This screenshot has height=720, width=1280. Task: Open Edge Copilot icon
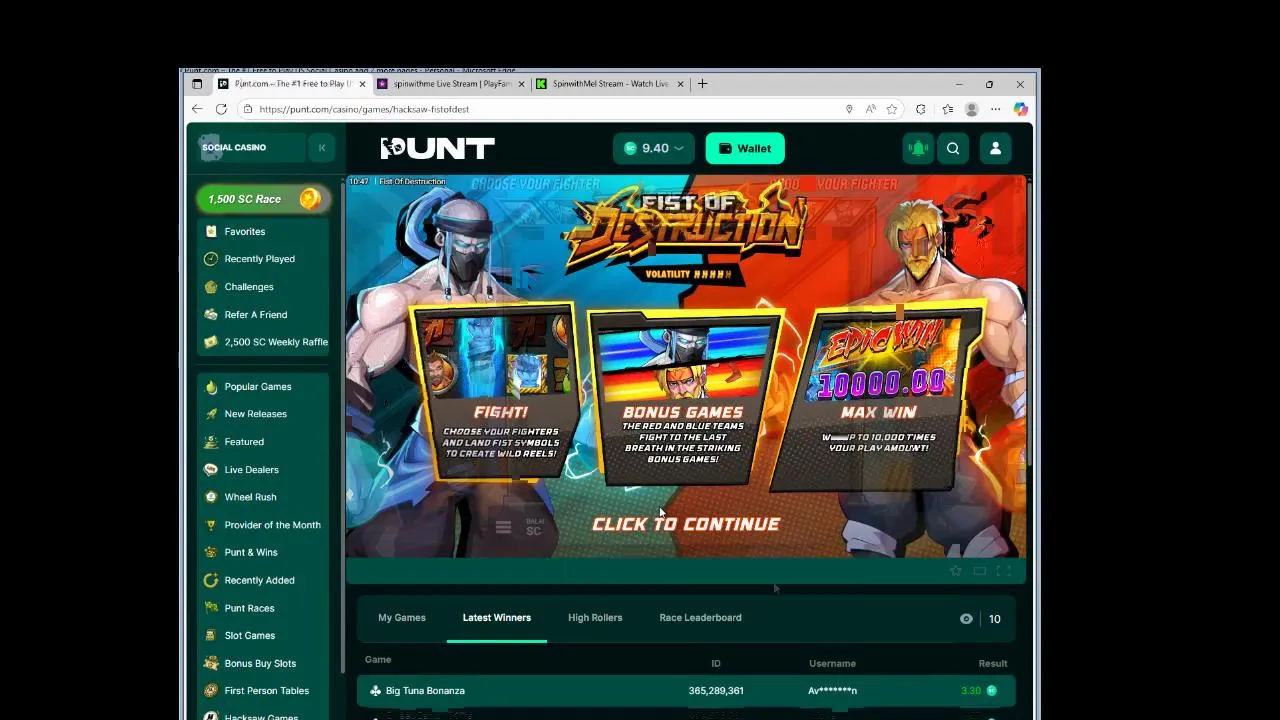click(1020, 109)
